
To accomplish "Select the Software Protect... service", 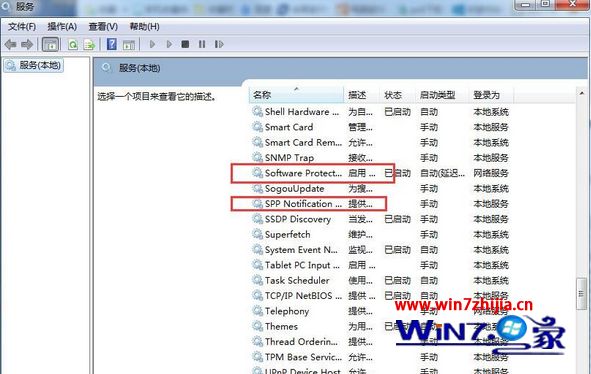I will 303,173.
